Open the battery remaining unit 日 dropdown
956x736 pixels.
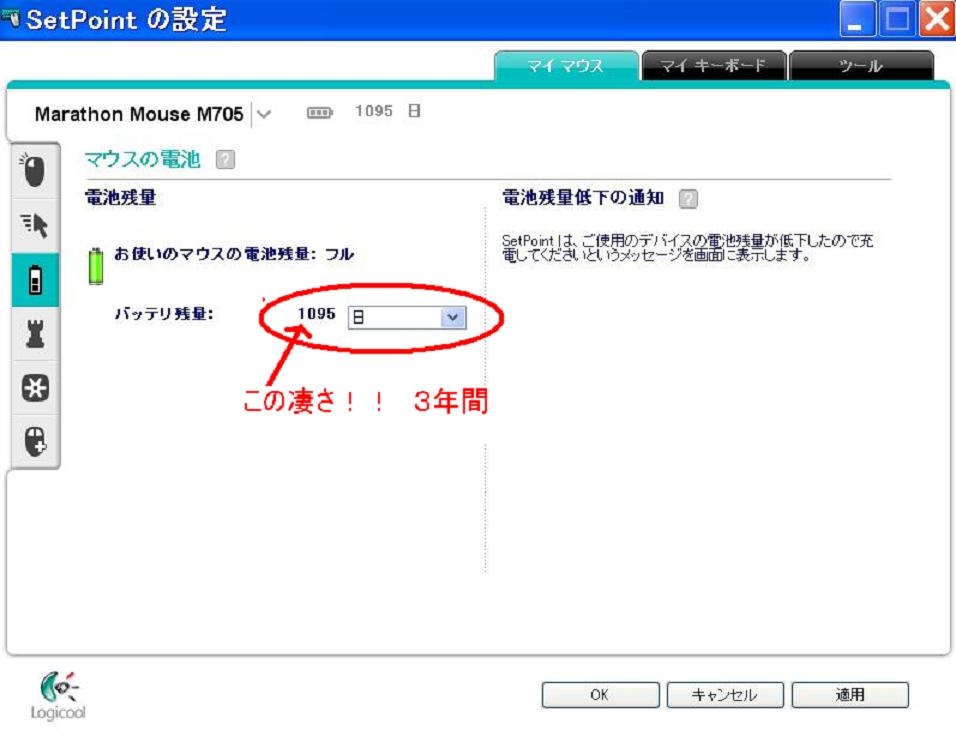(x=407, y=318)
